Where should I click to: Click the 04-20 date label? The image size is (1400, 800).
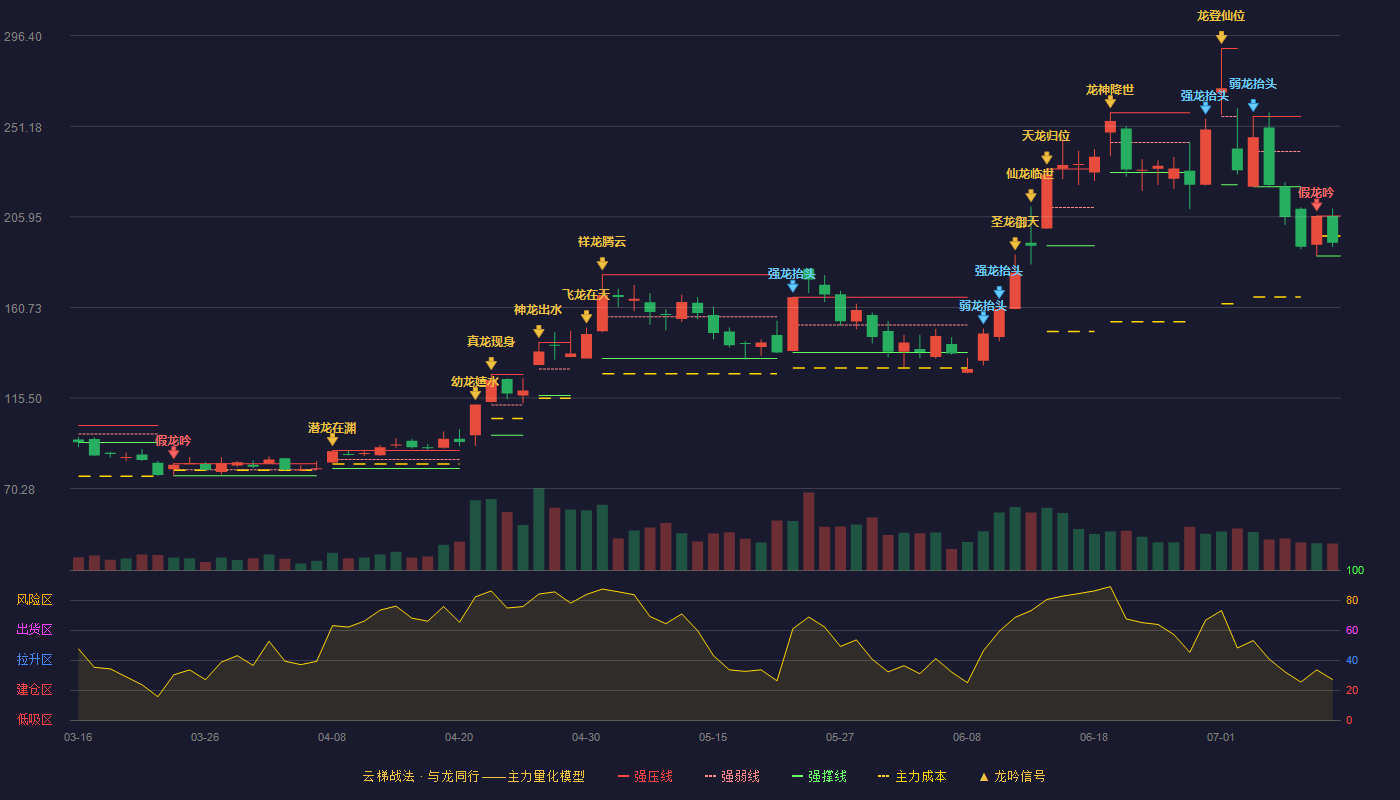click(x=459, y=737)
